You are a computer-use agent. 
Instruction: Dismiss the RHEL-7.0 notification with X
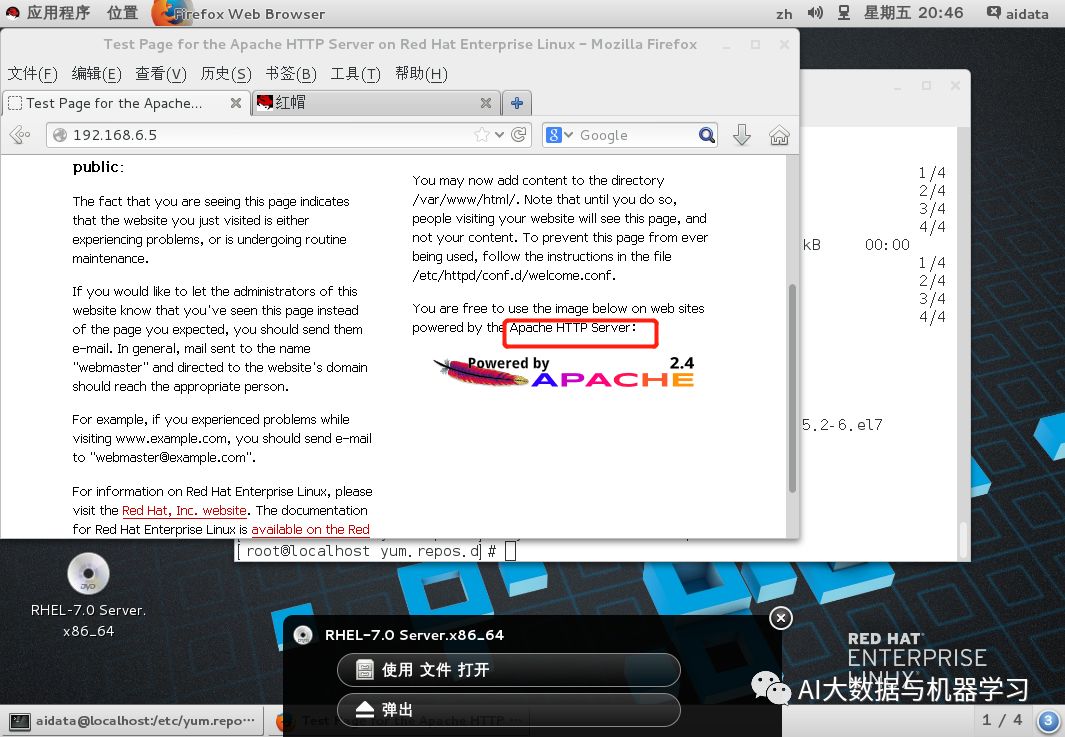tap(780, 618)
